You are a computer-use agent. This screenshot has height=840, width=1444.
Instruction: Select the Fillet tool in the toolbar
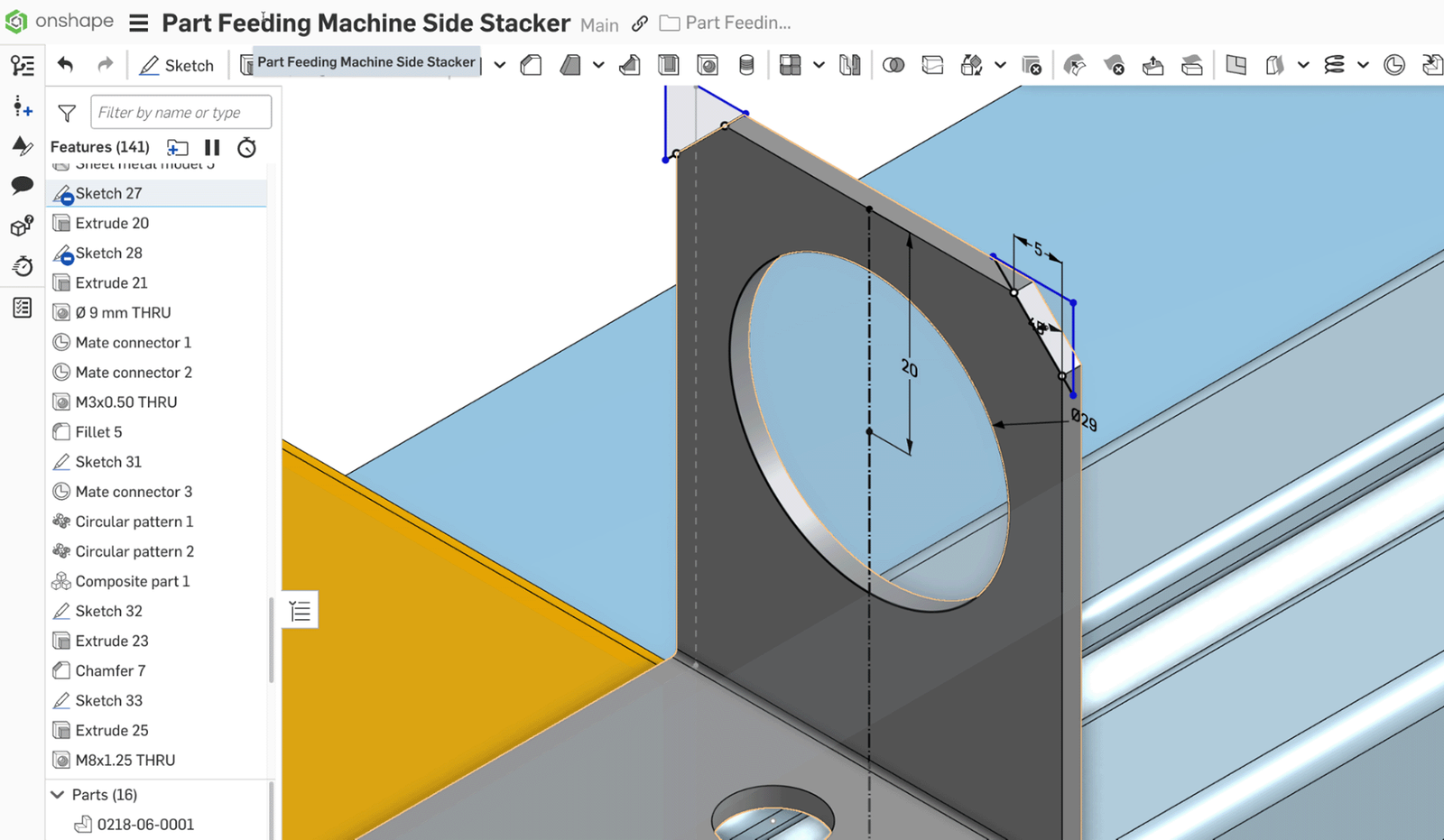531,65
